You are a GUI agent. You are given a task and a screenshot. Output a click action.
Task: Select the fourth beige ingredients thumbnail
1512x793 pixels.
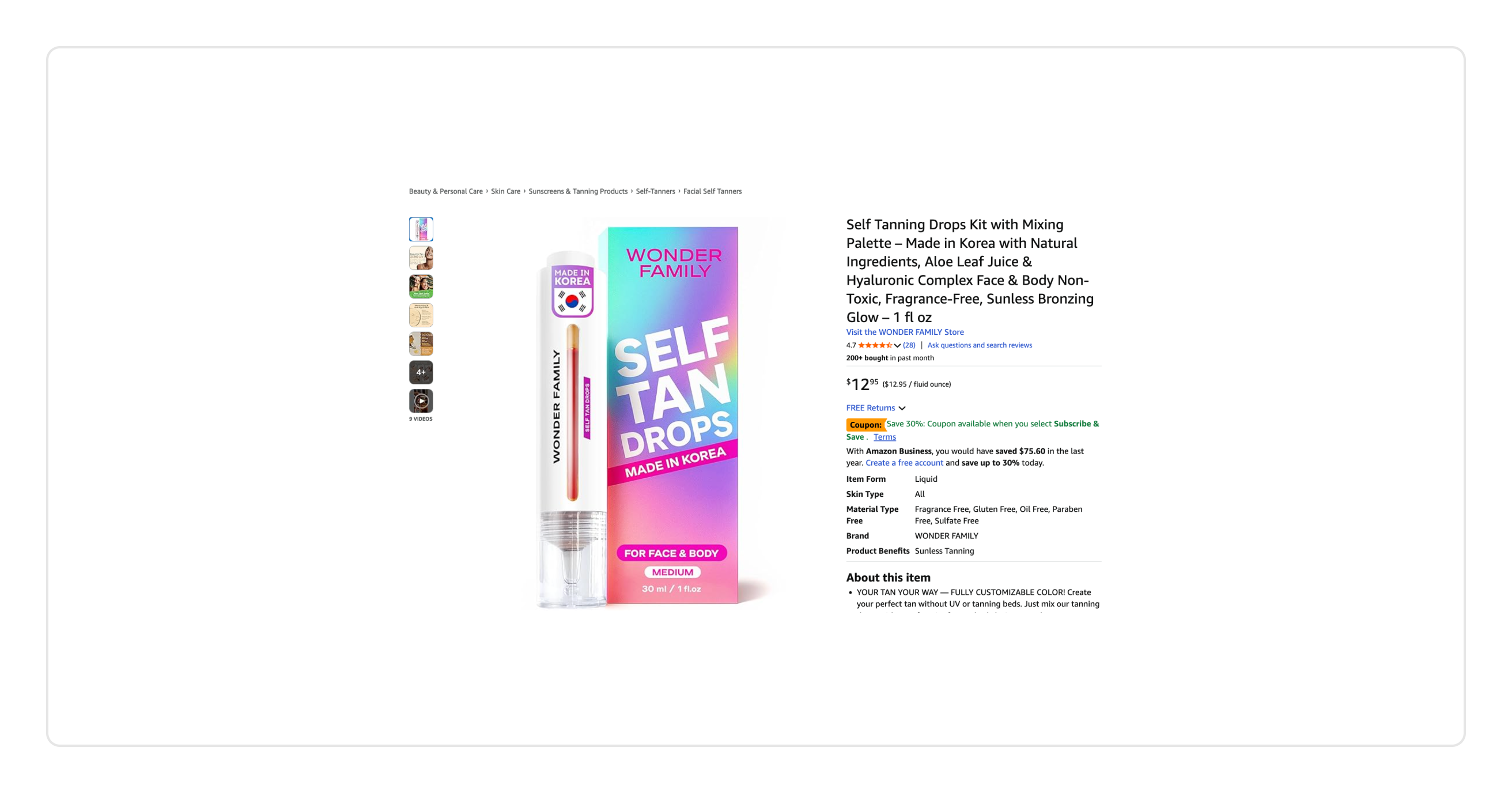tap(421, 315)
